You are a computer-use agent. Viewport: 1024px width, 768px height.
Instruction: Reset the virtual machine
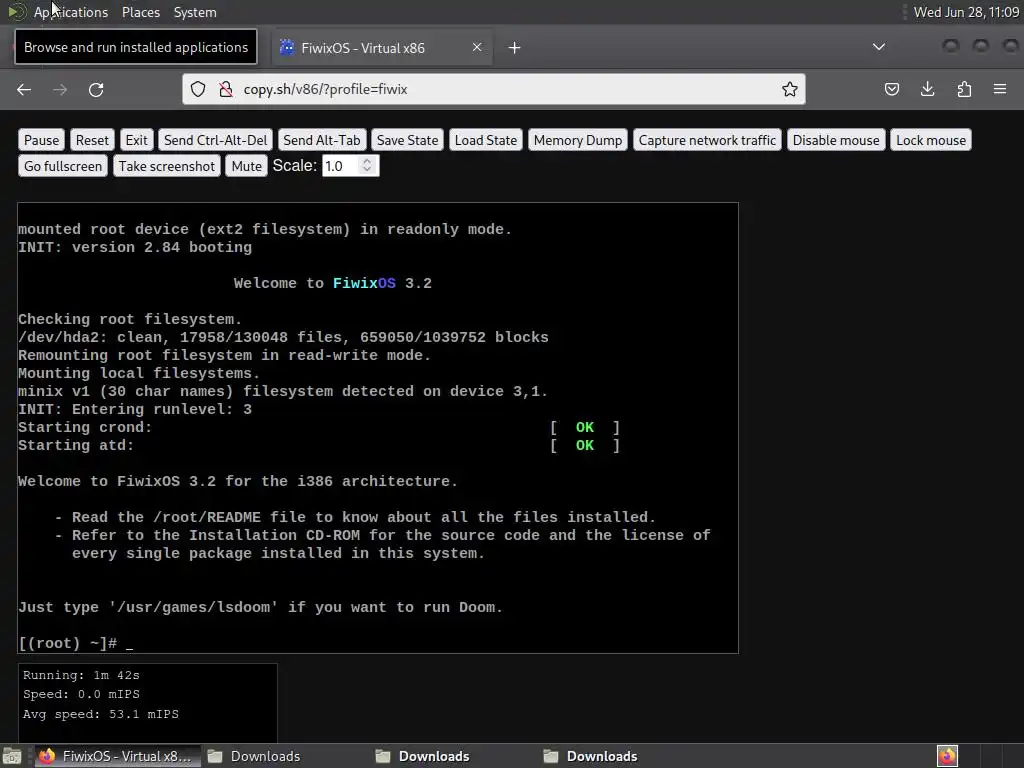[x=92, y=140]
